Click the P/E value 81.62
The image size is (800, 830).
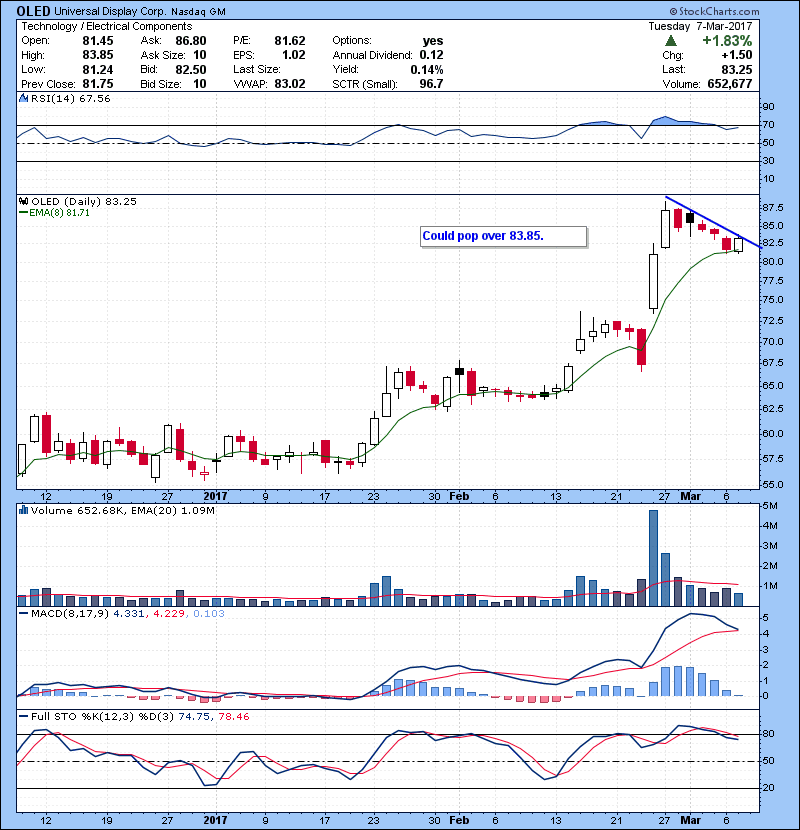(290, 41)
